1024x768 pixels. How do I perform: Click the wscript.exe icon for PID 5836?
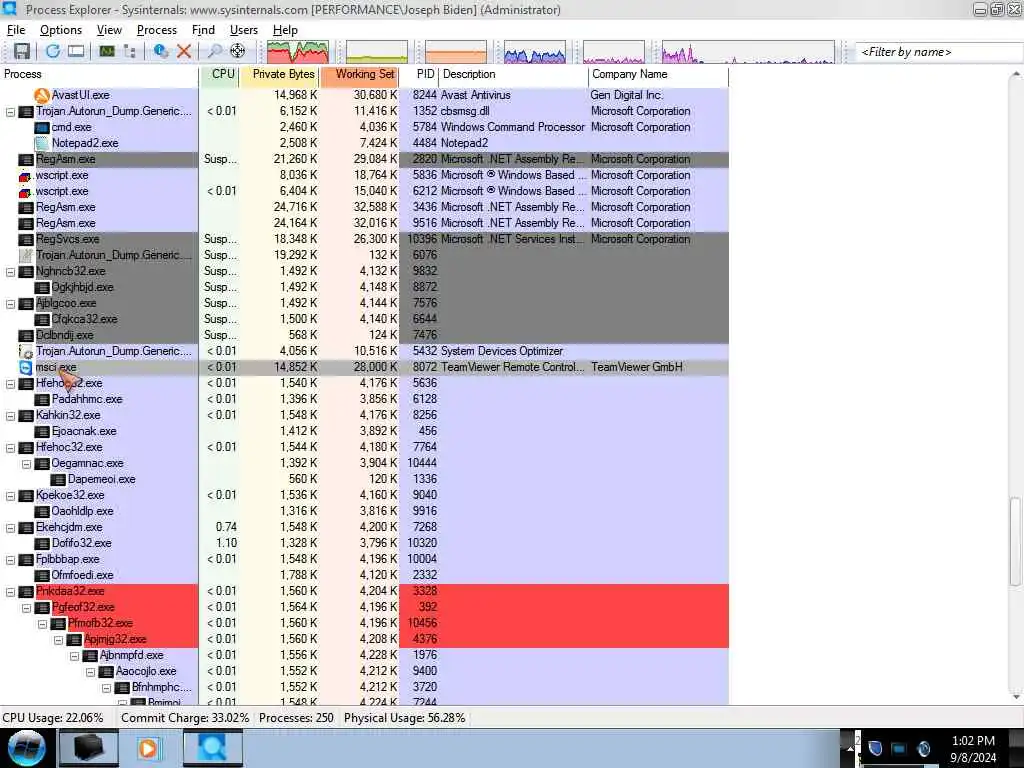[x=25, y=176]
